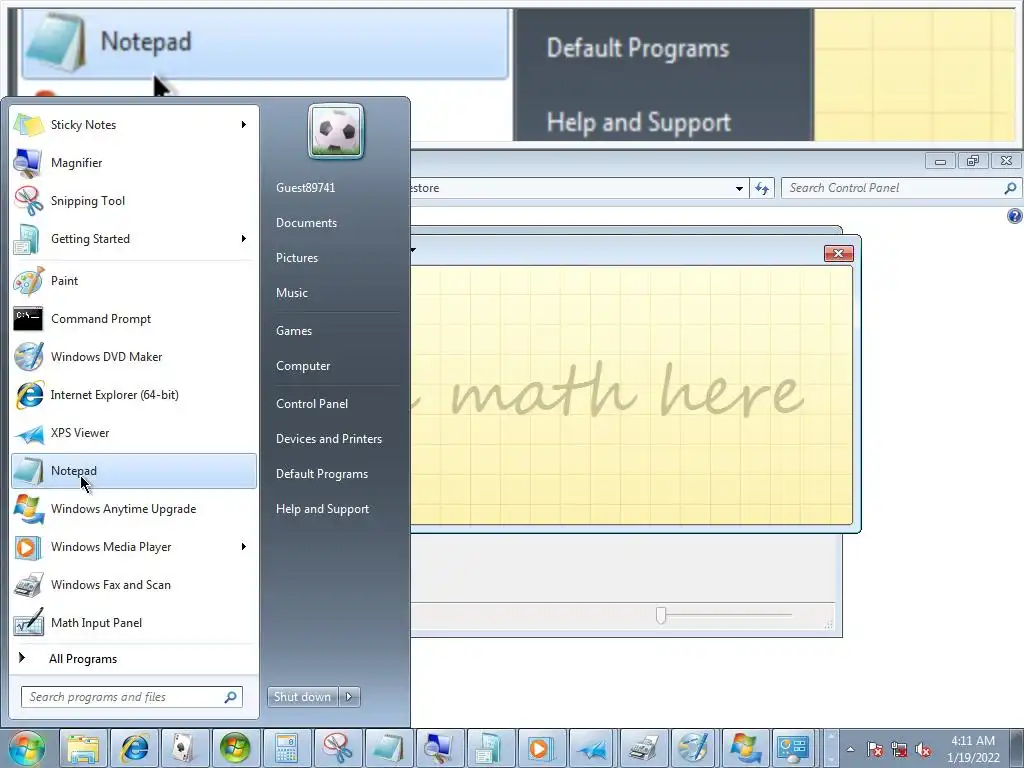1024x768 pixels.
Task: Start Windows DVD Maker from the Start menu
Action: (x=134, y=357)
